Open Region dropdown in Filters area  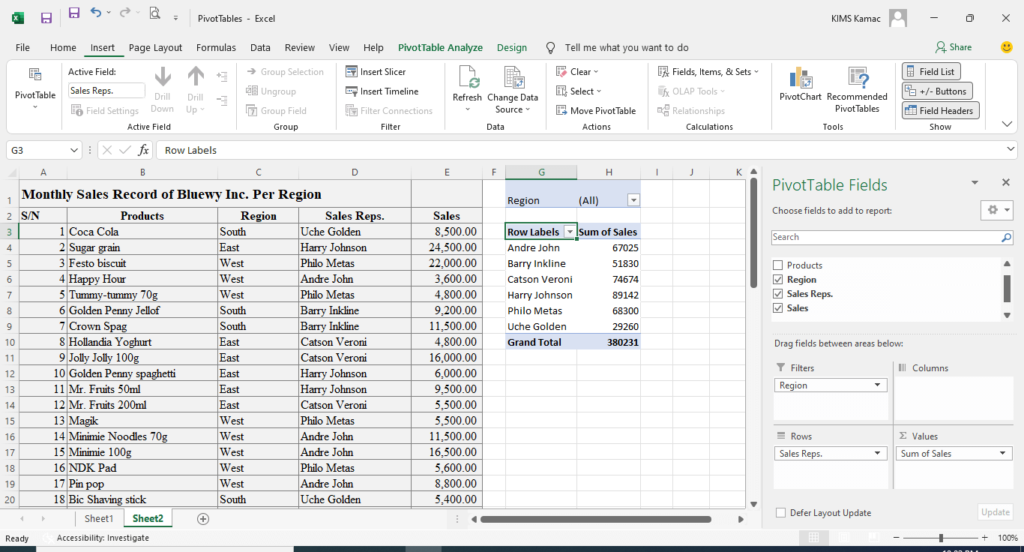(x=878, y=385)
